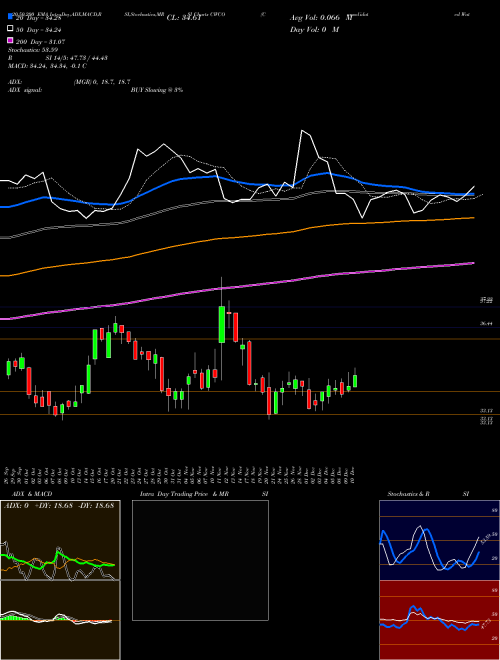Click the 36.44 price axis label

click(x=486, y=323)
